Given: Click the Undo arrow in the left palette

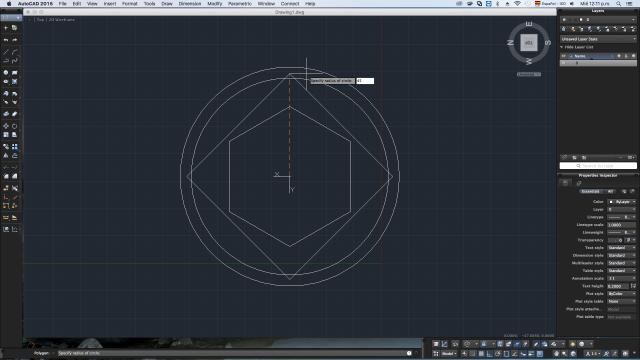Looking at the screenshot, I should [6, 40].
